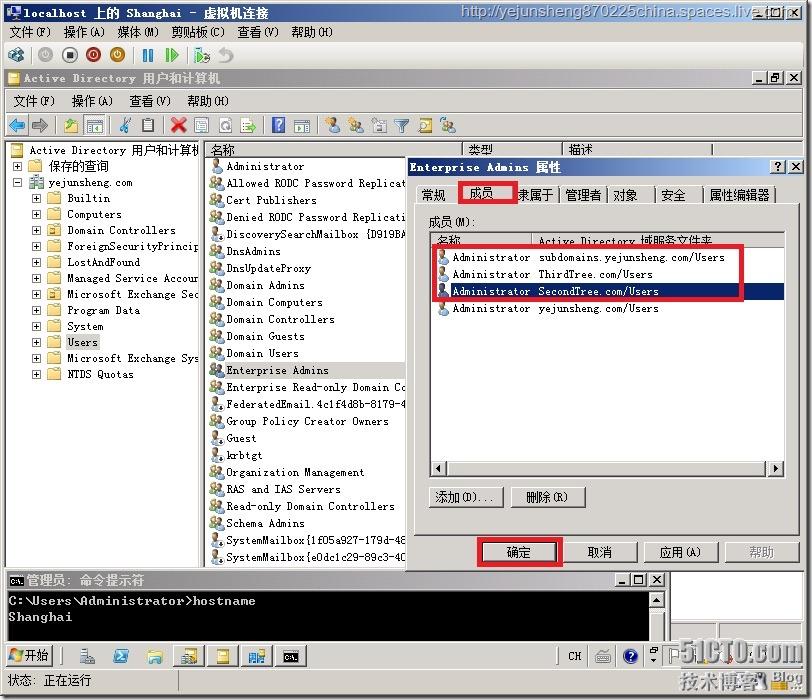Image resolution: width=812 pixels, height=700 pixels.
Task: Click the orange save state power icon
Action: click(x=118, y=55)
